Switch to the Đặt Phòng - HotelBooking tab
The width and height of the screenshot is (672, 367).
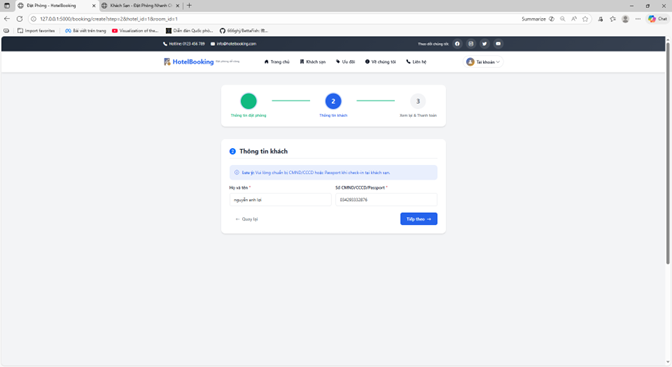56,6
